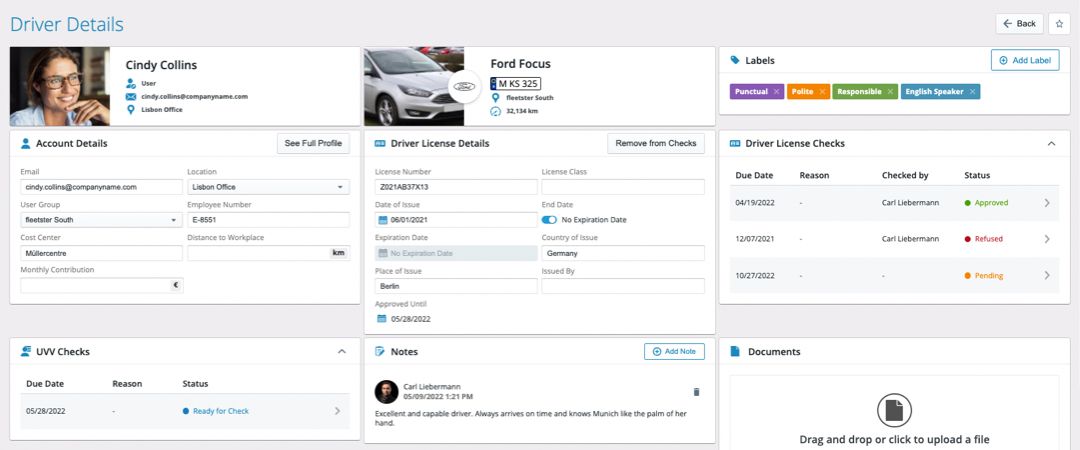This screenshot has width=1080, height=450.
Task: Click the Due Date header in UVV Checks
Action: [45, 383]
